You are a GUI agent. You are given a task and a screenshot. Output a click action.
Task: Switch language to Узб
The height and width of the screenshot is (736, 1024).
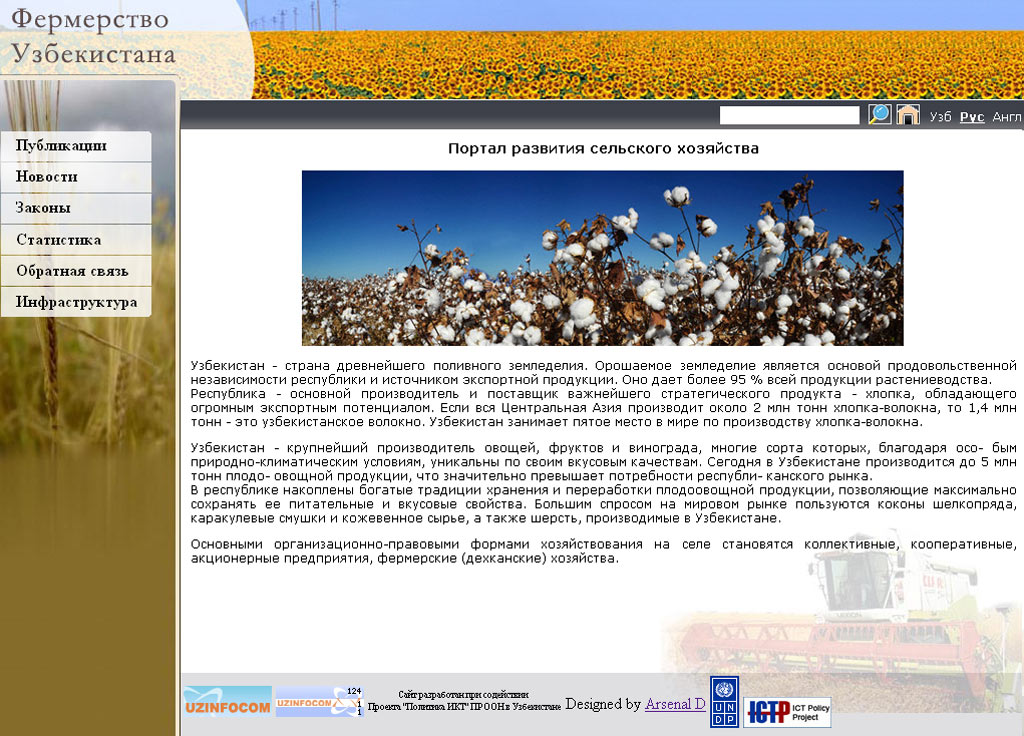pos(940,117)
